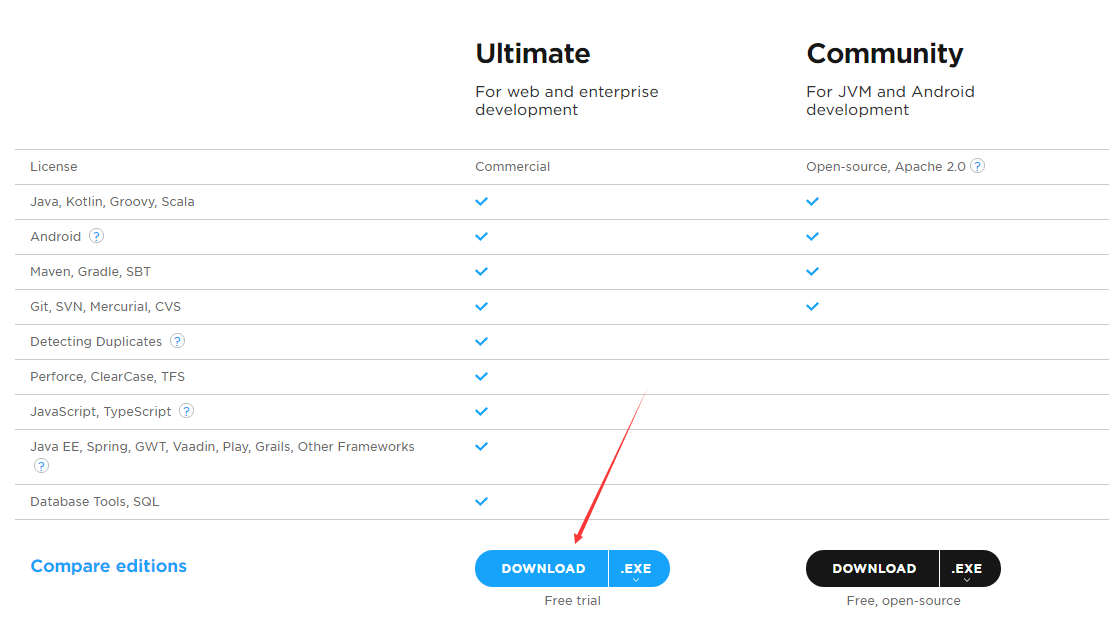The height and width of the screenshot is (620, 1109).
Task: Click Community checkmark in Maven, Gradle row
Action: 812,271
